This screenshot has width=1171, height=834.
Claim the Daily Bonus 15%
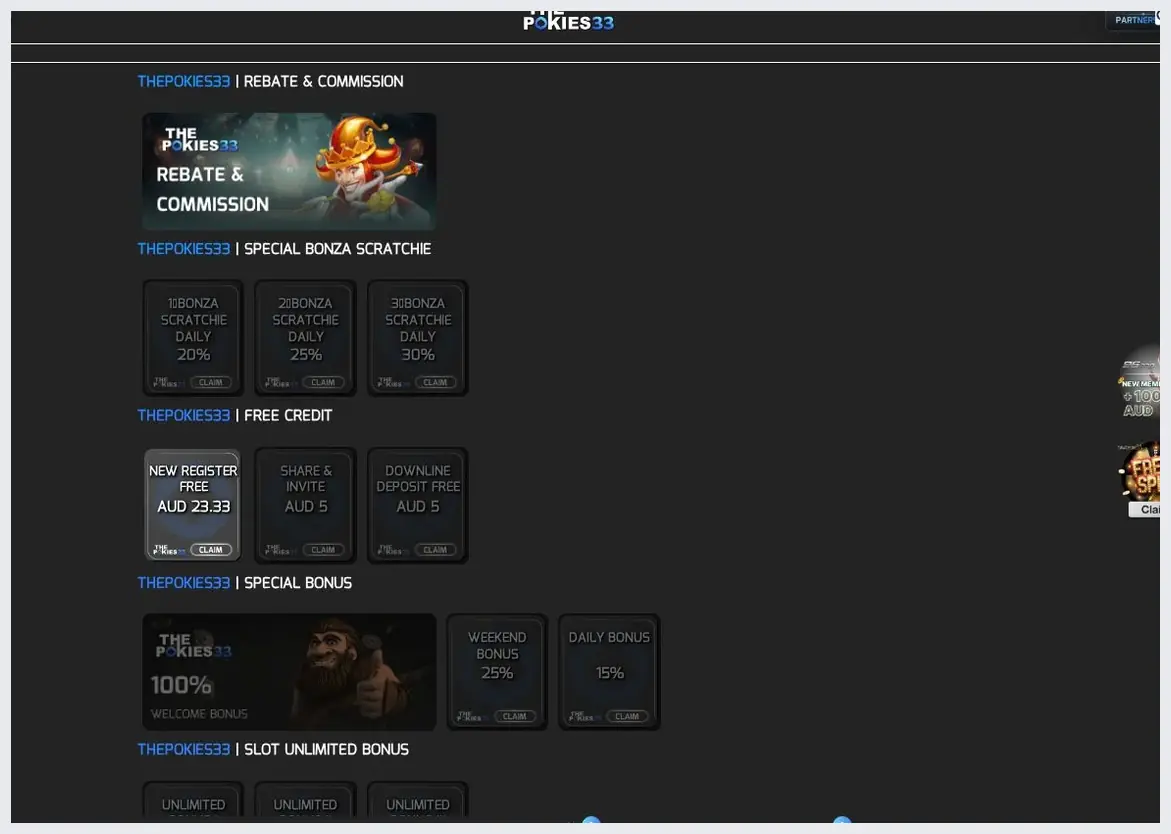pyautogui.click(x=627, y=716)
